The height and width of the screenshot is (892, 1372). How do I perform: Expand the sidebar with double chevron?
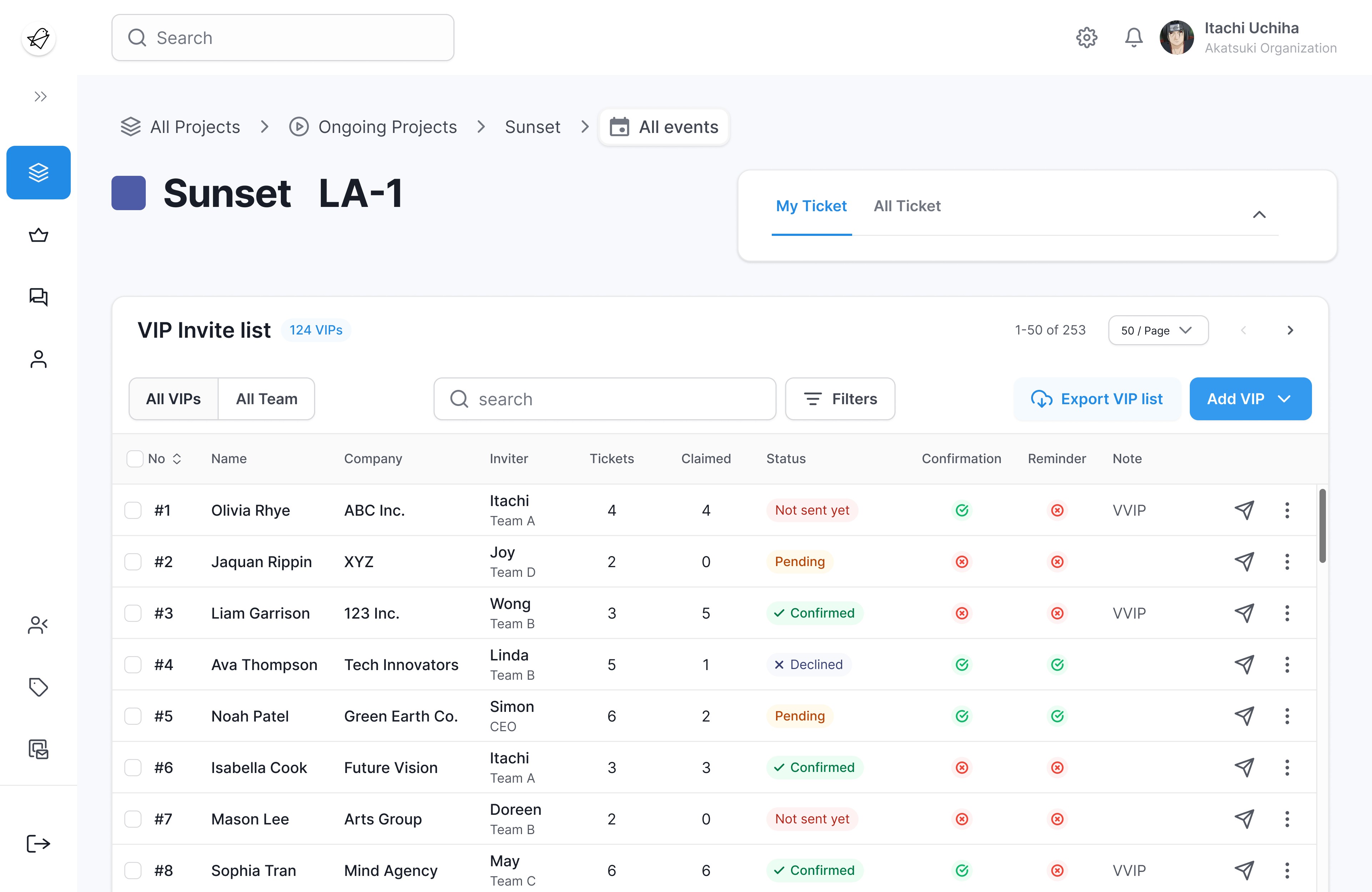[40, 96]
